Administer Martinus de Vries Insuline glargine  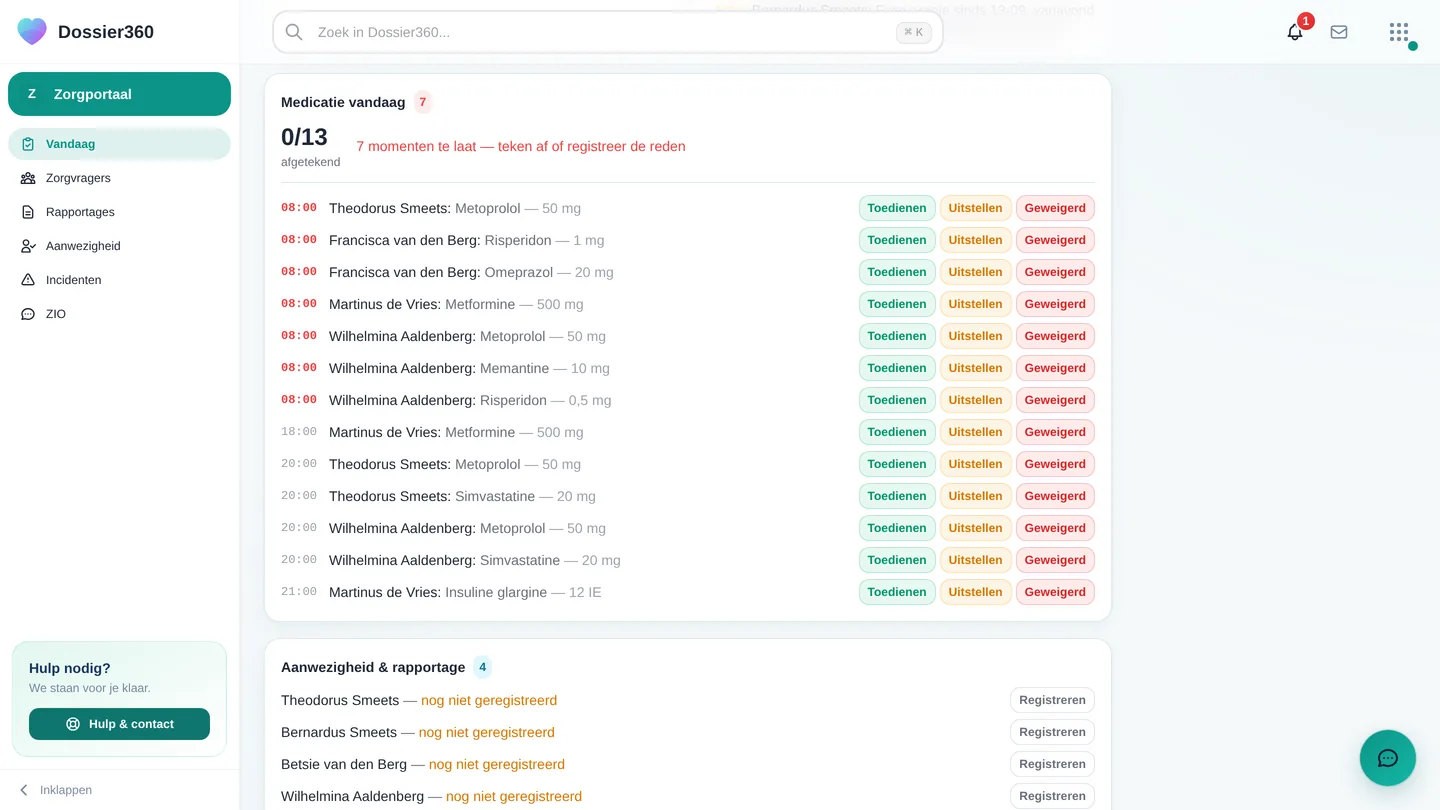click(897, 592)
